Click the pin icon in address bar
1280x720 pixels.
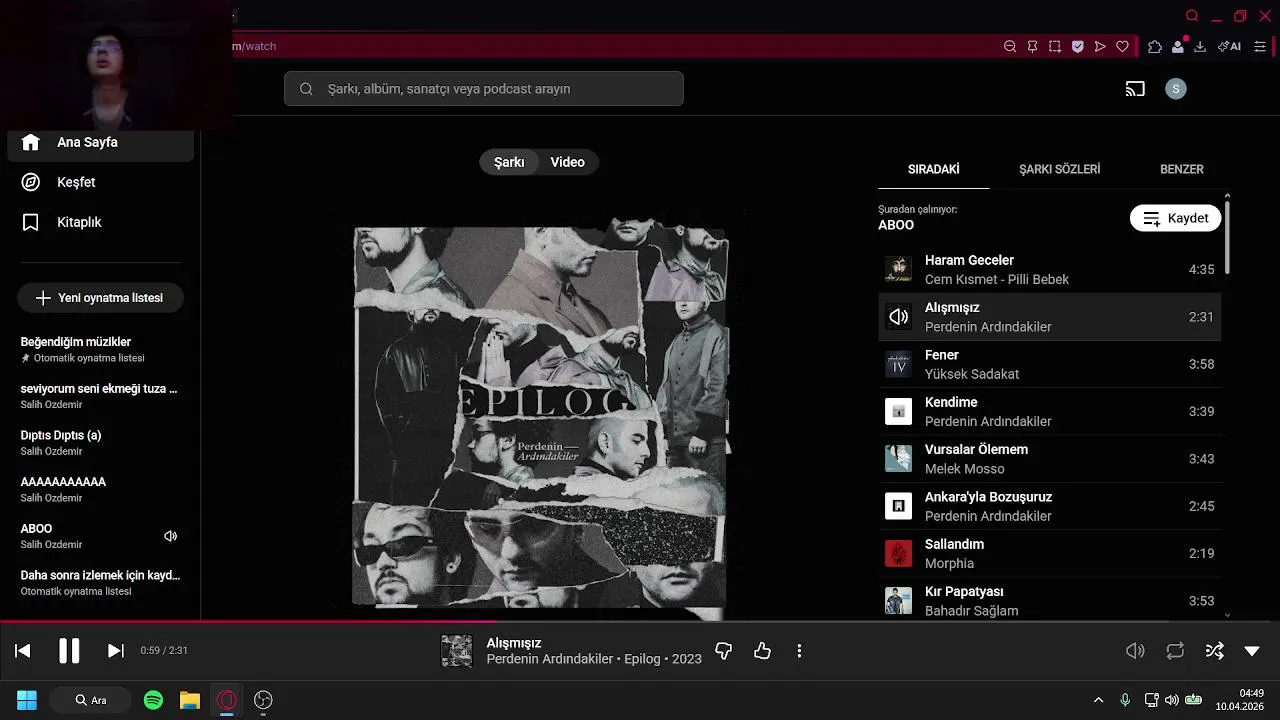[1033, 46]
